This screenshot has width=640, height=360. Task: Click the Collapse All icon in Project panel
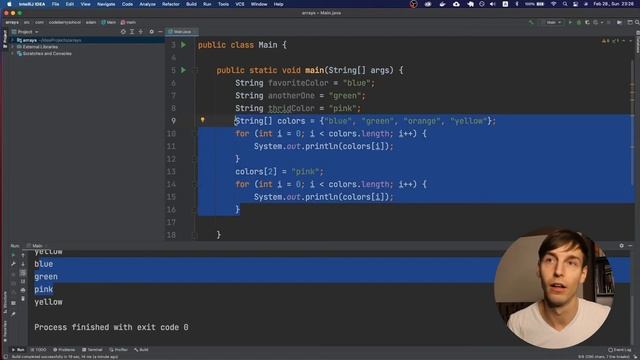(x=141, y=31)
